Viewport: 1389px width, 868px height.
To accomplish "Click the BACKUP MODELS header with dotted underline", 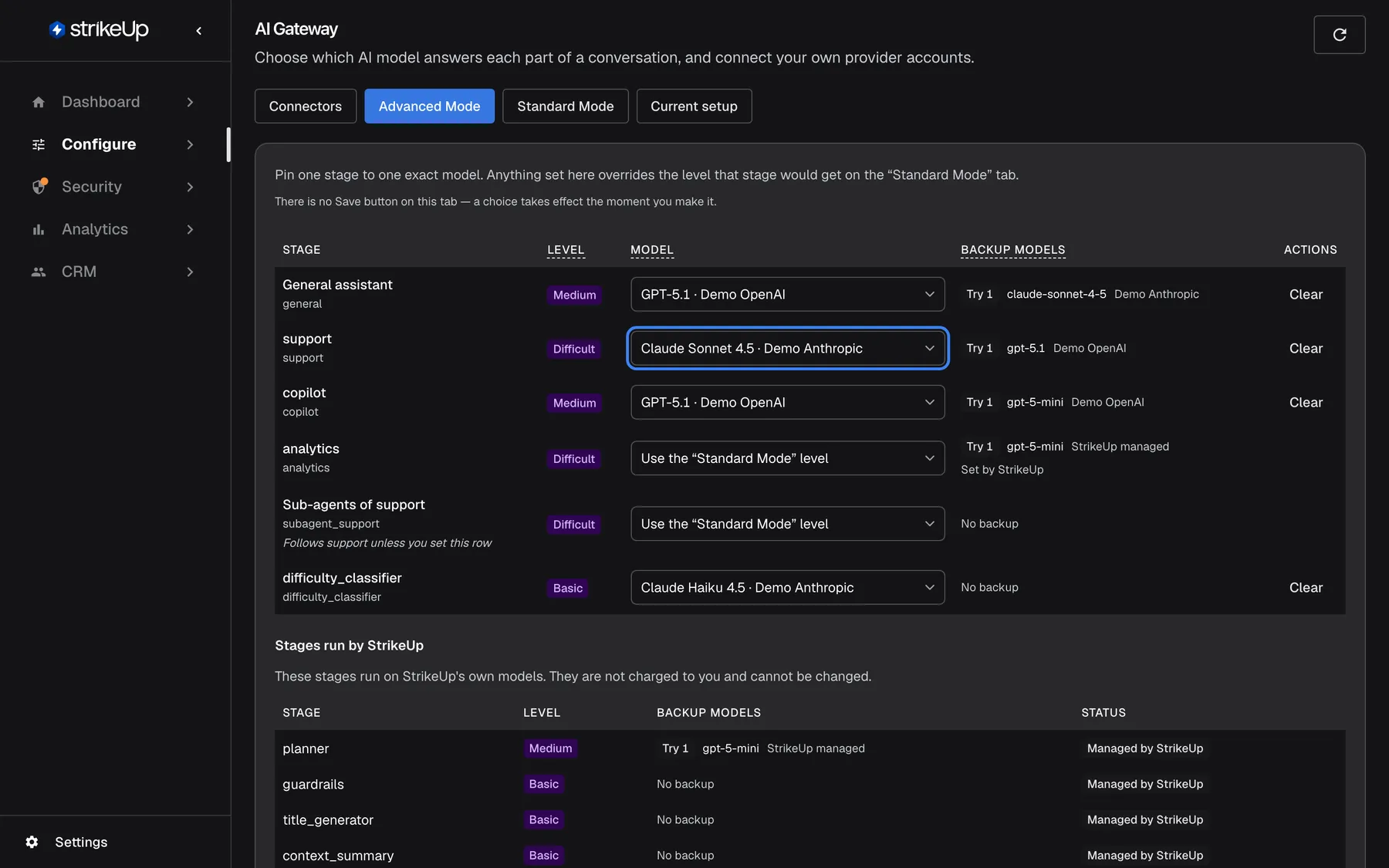I will 1013,250.
